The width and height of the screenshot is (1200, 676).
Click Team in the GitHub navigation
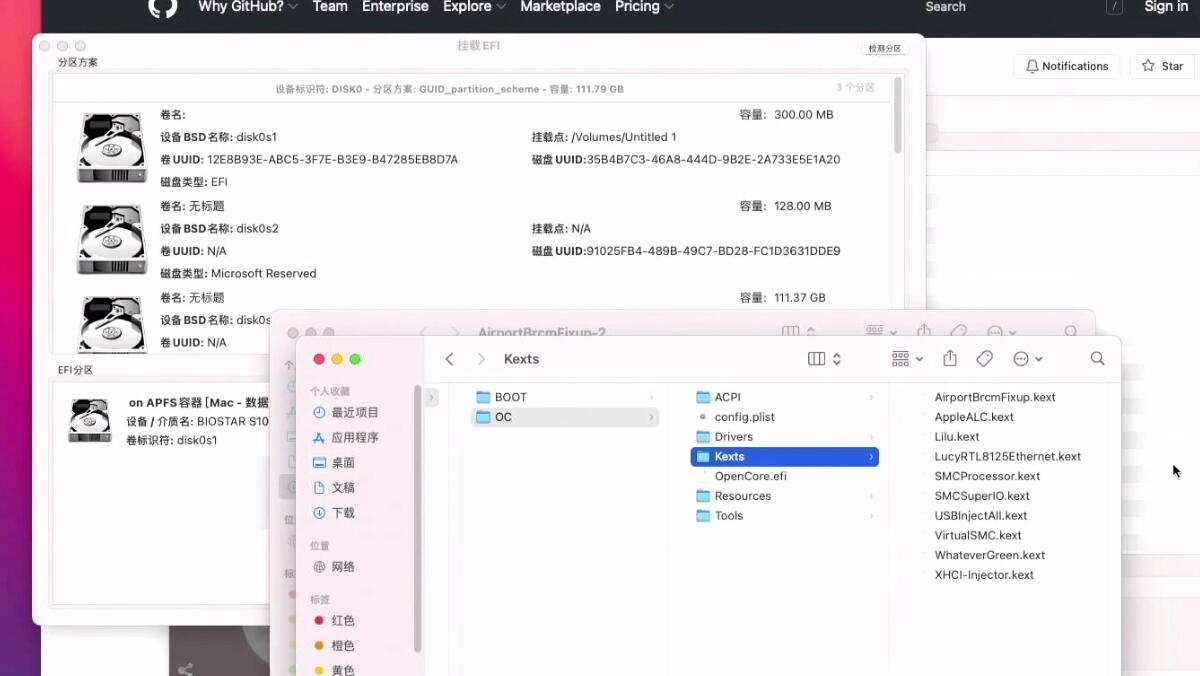(x=330, y=7)
